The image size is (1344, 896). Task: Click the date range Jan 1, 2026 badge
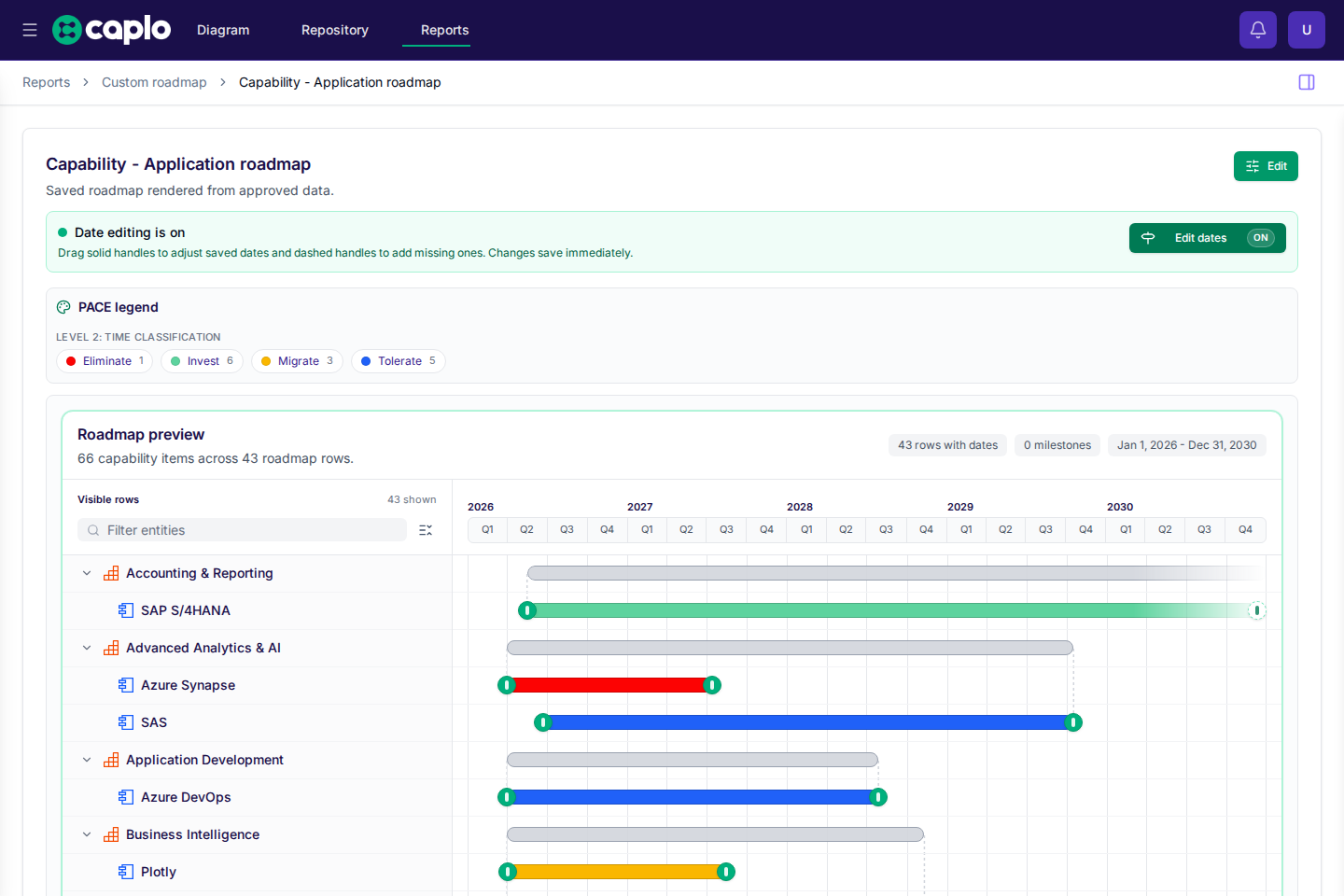point(1187,445)
